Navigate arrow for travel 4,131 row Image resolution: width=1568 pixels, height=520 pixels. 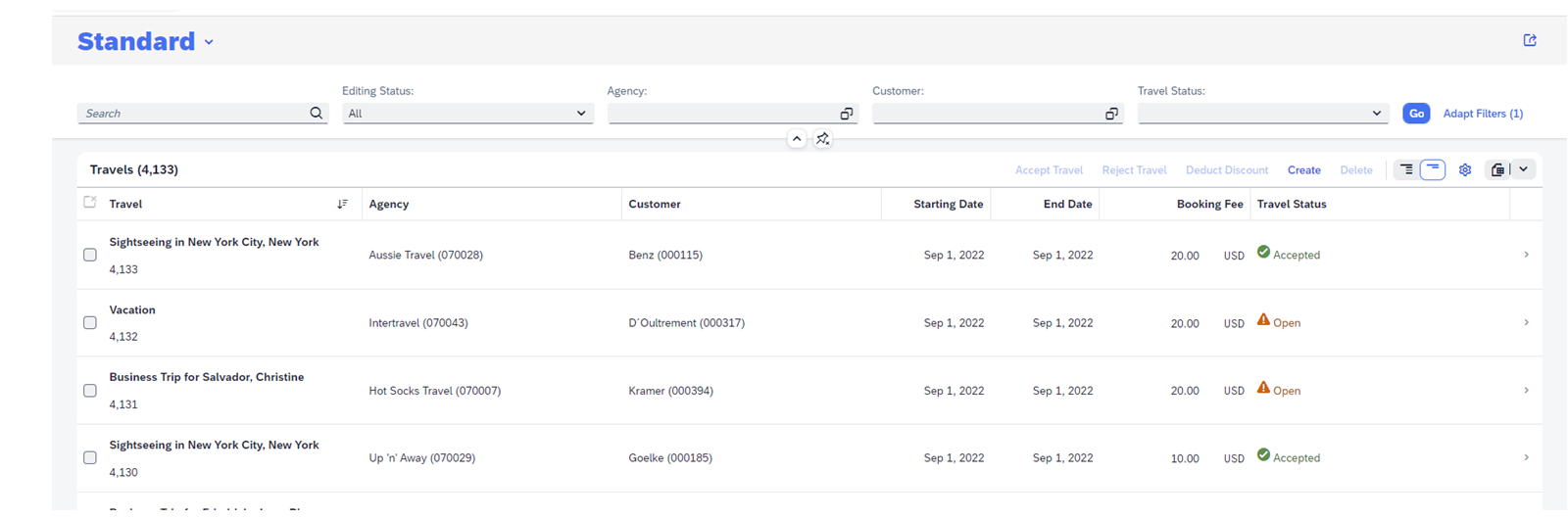coord(1526,390)
